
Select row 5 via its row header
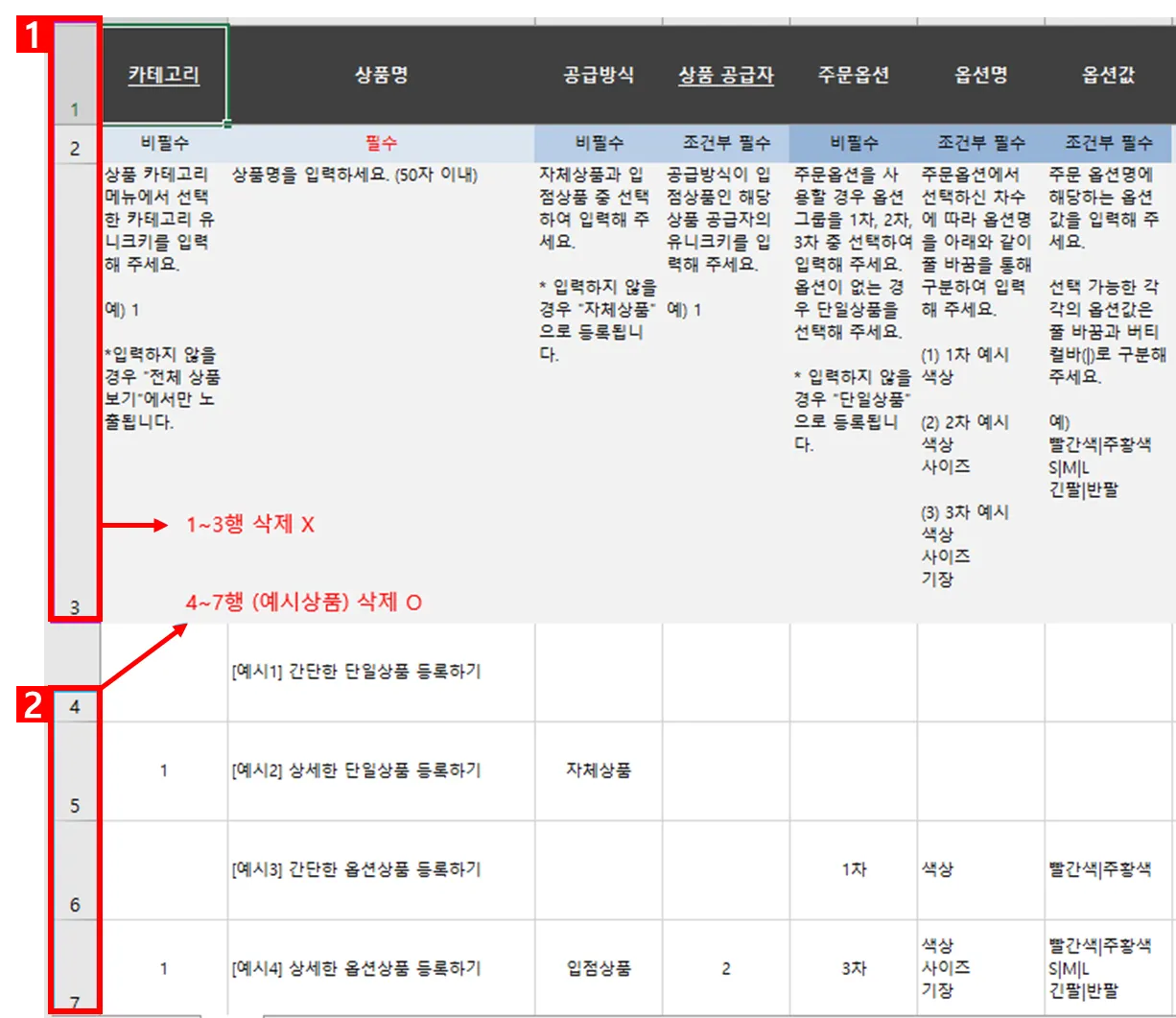coord(75,771)
